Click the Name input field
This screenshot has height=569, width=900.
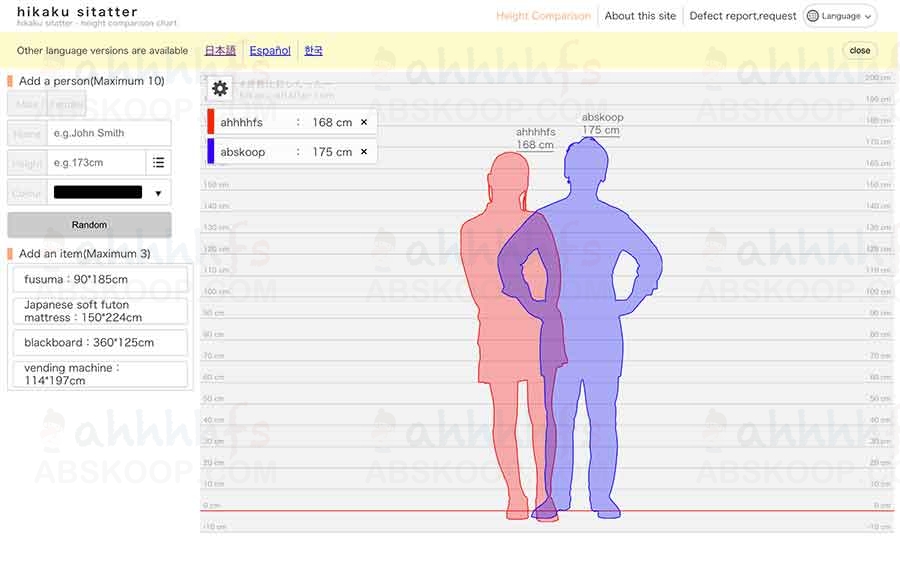(109, 133)
